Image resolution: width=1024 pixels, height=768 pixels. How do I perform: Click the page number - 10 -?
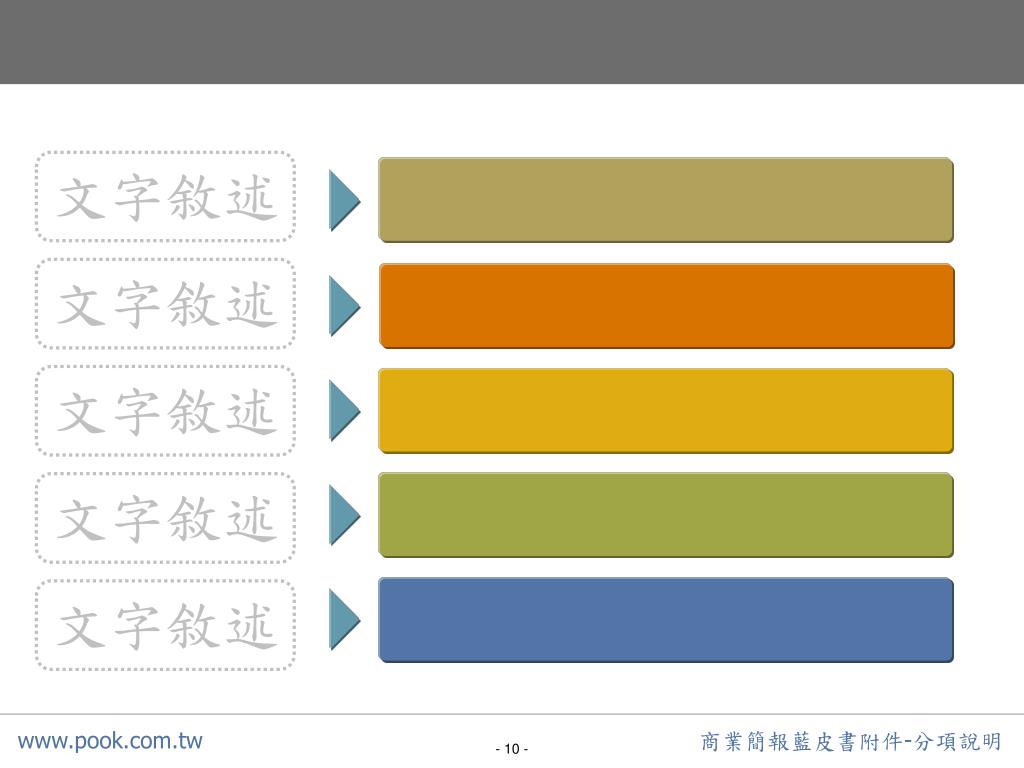tap(512, 749)
